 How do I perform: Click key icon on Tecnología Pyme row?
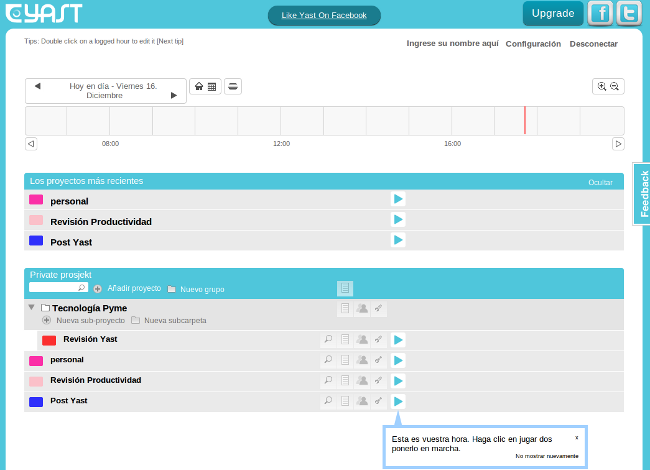[x=379, y=309]
